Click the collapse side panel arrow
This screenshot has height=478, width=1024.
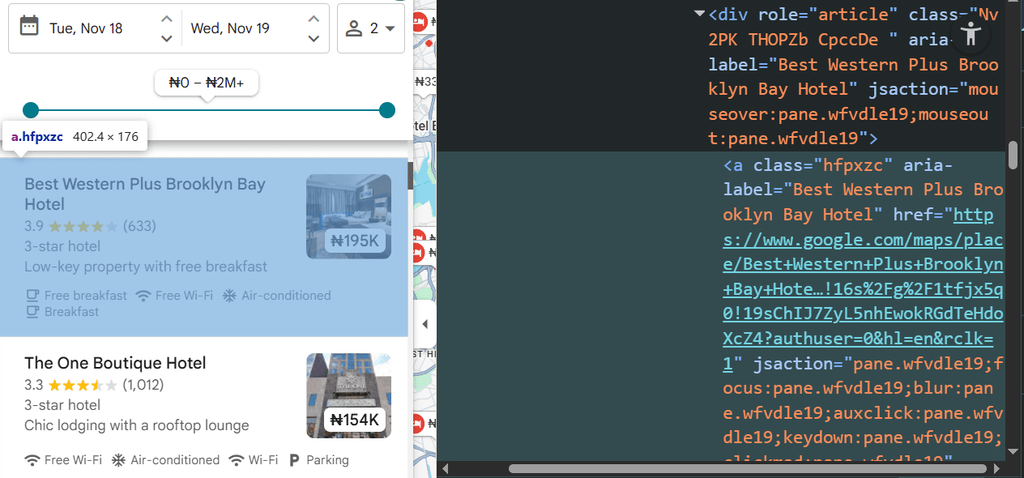(425, 324)
